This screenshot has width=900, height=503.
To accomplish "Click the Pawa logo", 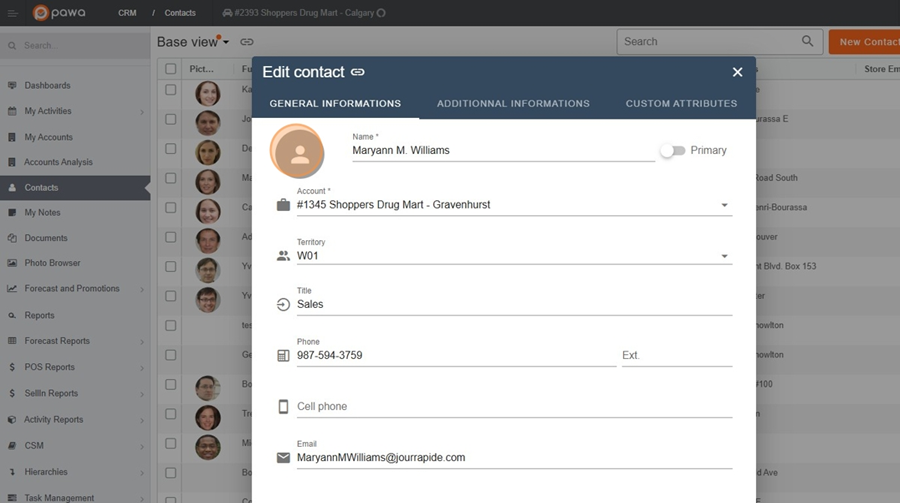I will click(59, 12).
